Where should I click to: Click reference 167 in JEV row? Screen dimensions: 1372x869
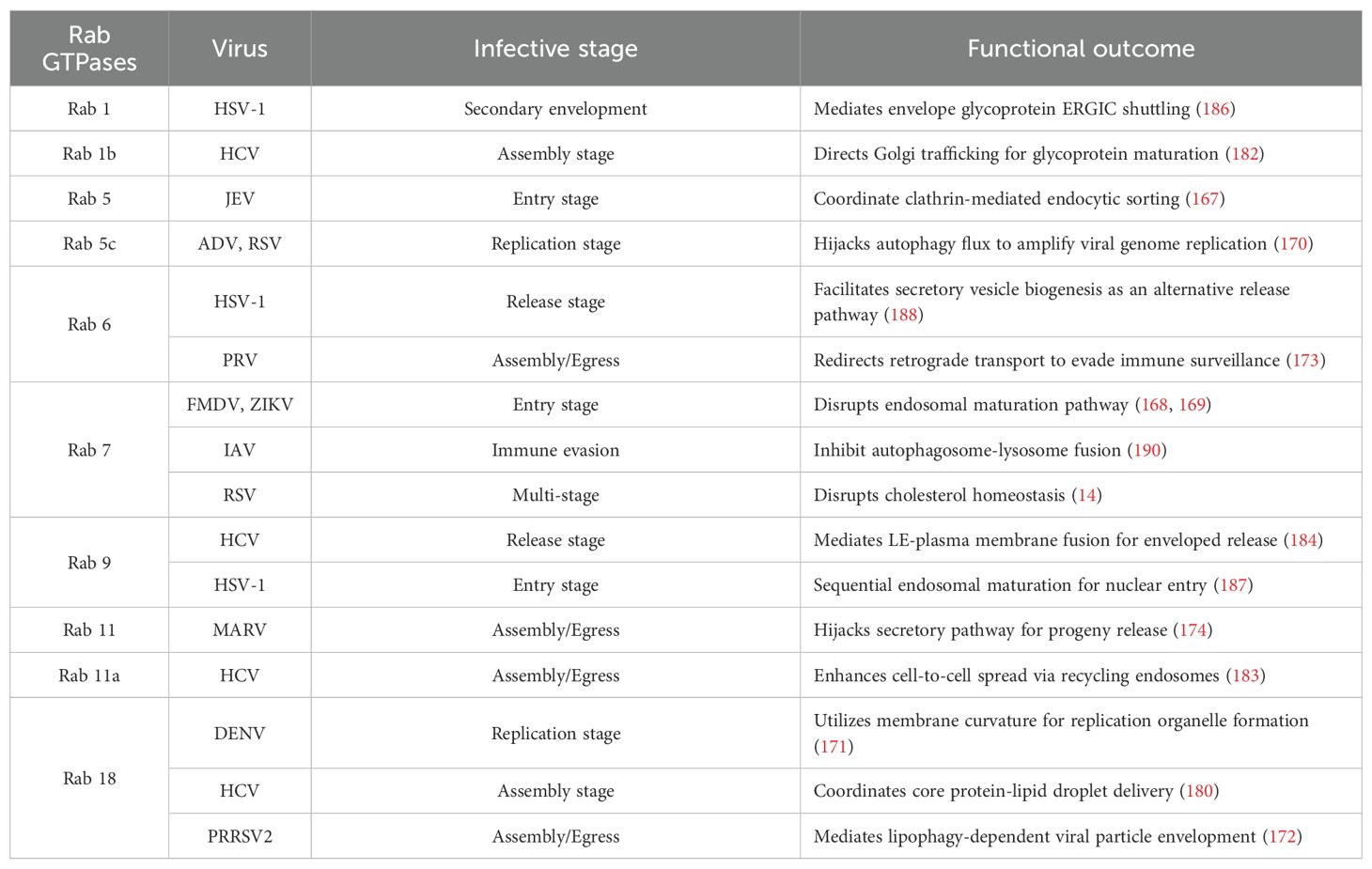coord(1206,199)
